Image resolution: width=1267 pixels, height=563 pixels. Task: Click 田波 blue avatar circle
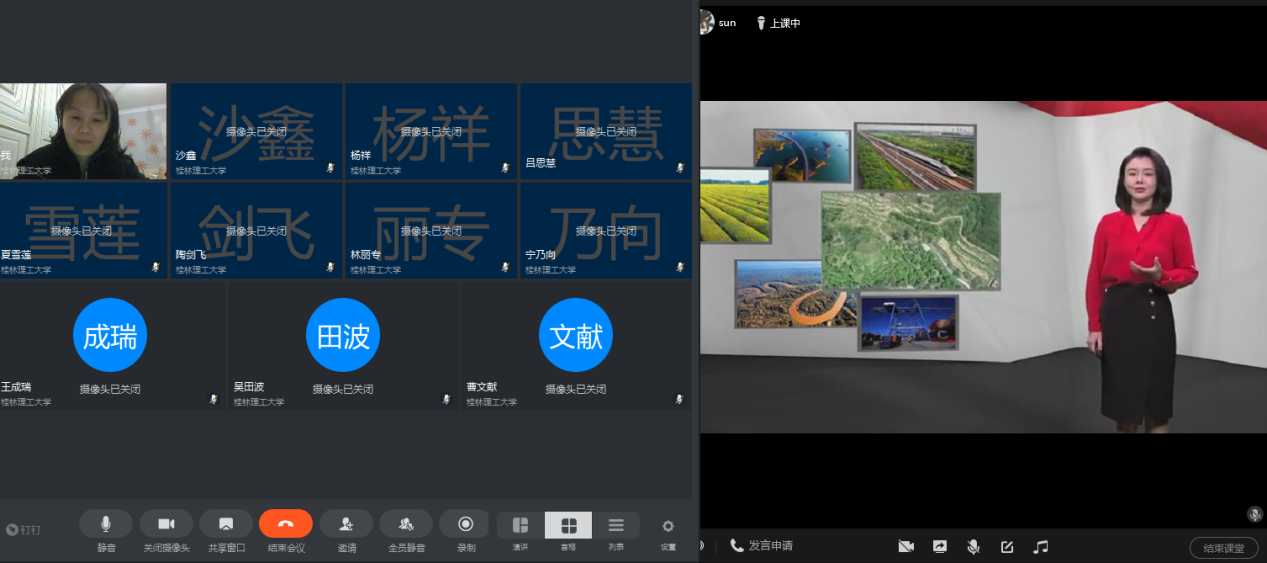coord(343,336)
